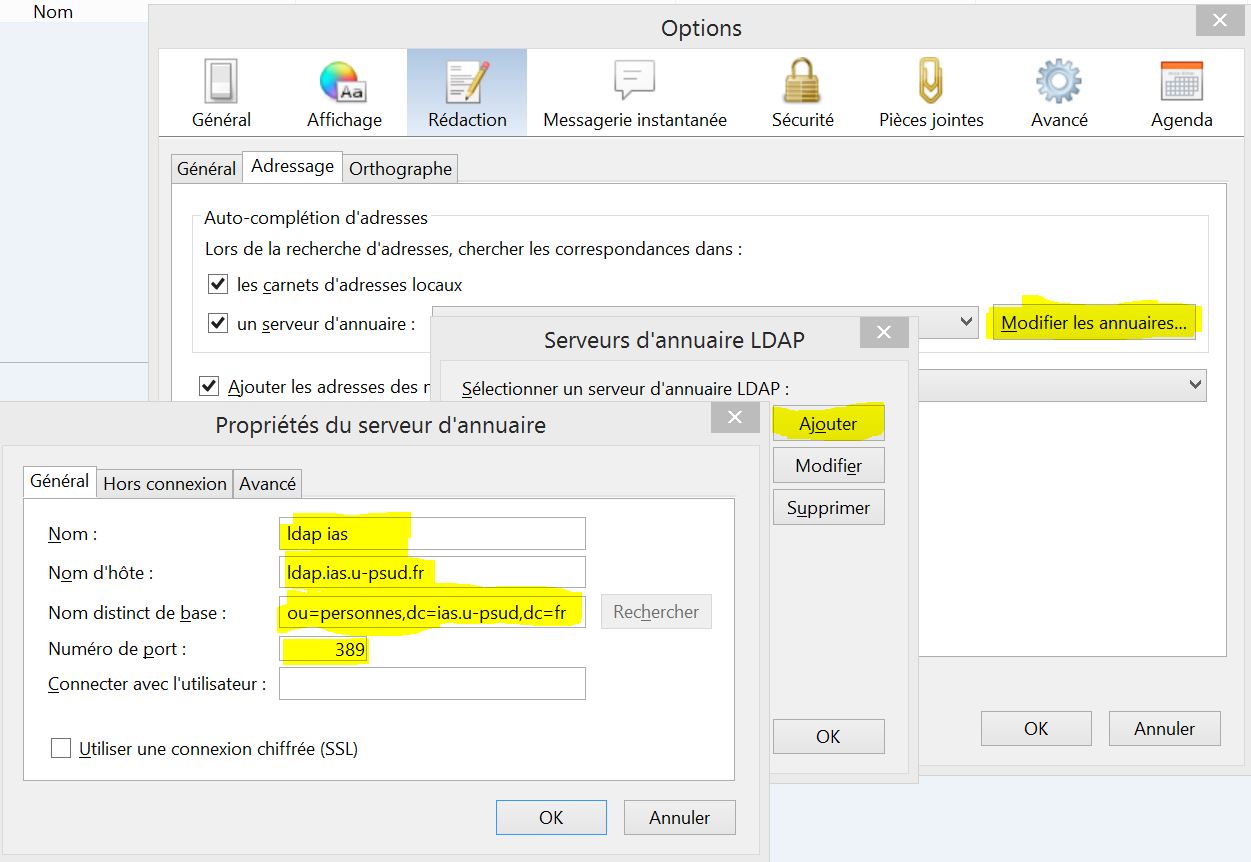Toggle un serveur d'annuaire checkbox
1251x862 pixels.
point(218,323)
